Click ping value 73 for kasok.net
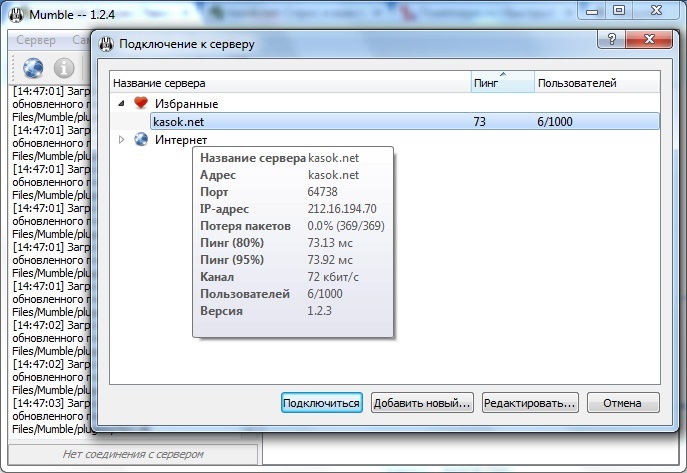Viewport: 687px width, 473px height. click(x=479, y=121)
